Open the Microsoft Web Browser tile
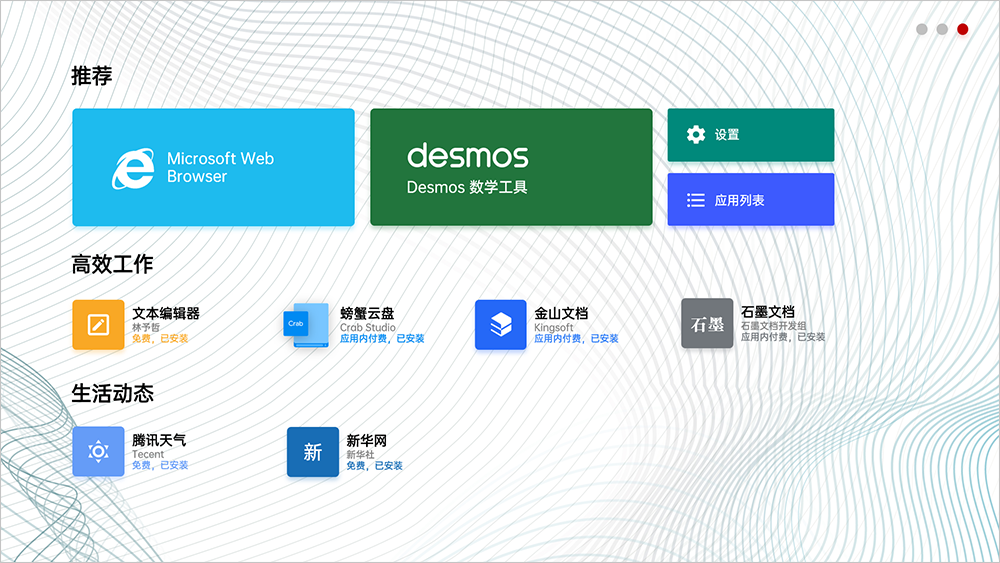This screenshot has width=1000, height=563. point(213,167)
